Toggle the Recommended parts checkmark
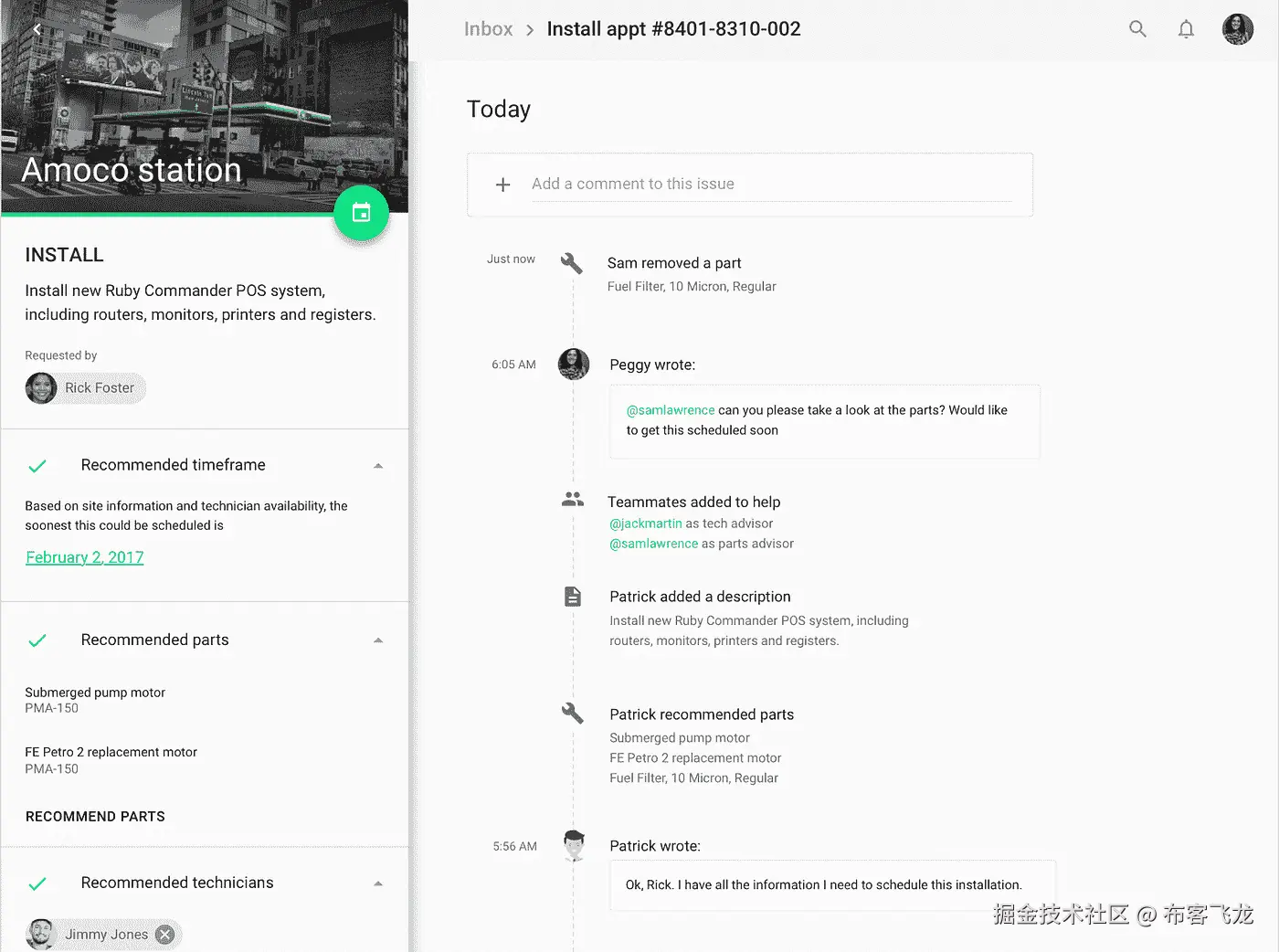This screenshot has height=952, width=1279. coord(37,640)
